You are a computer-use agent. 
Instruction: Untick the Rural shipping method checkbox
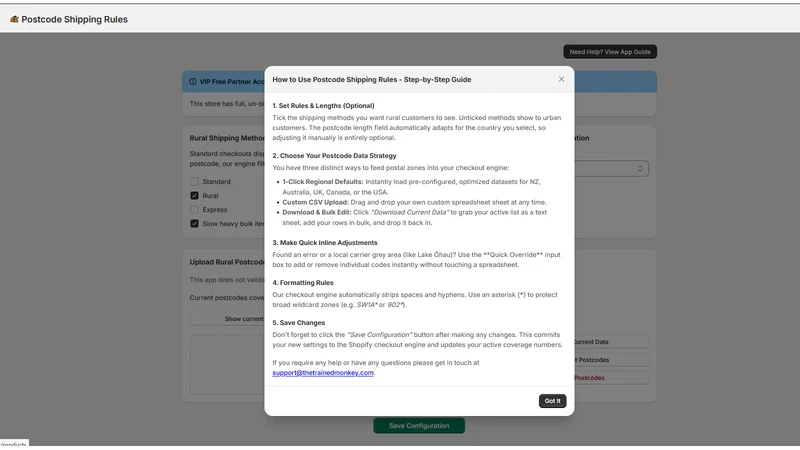(194, 195)
